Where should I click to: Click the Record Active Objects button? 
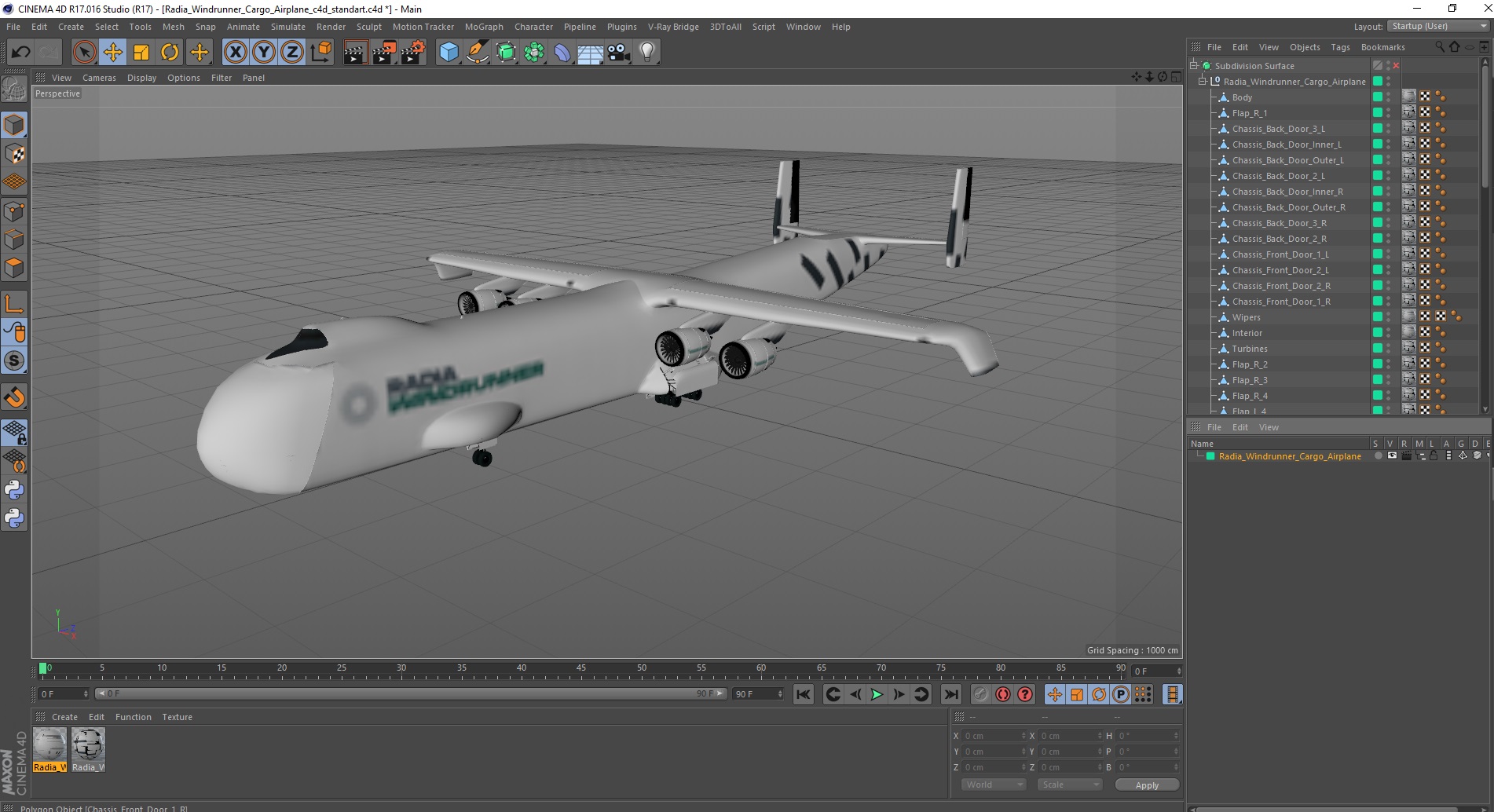pyautogui.click(x=980, y=694)
